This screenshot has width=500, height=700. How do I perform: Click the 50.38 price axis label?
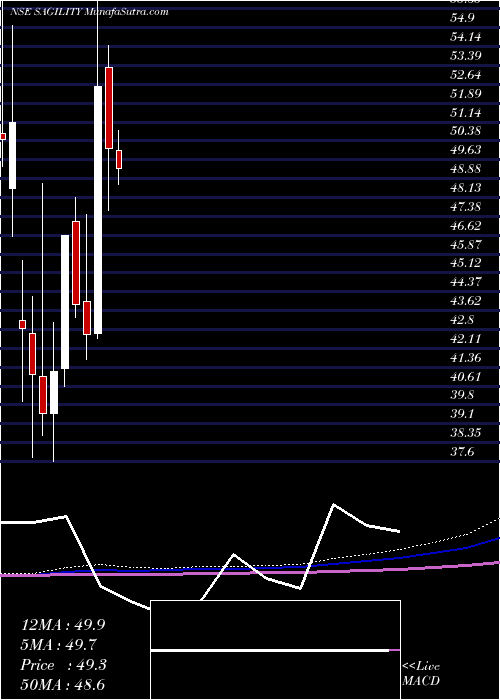pos(466,131)
